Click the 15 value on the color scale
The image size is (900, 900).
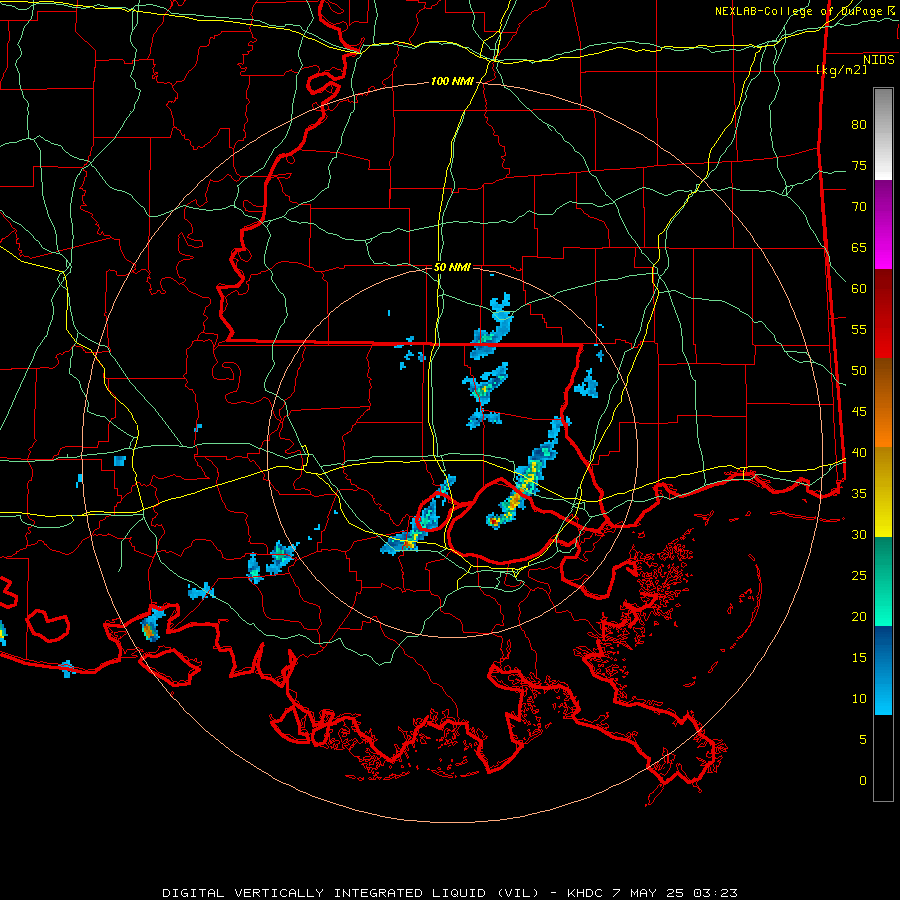pos(859,658)
